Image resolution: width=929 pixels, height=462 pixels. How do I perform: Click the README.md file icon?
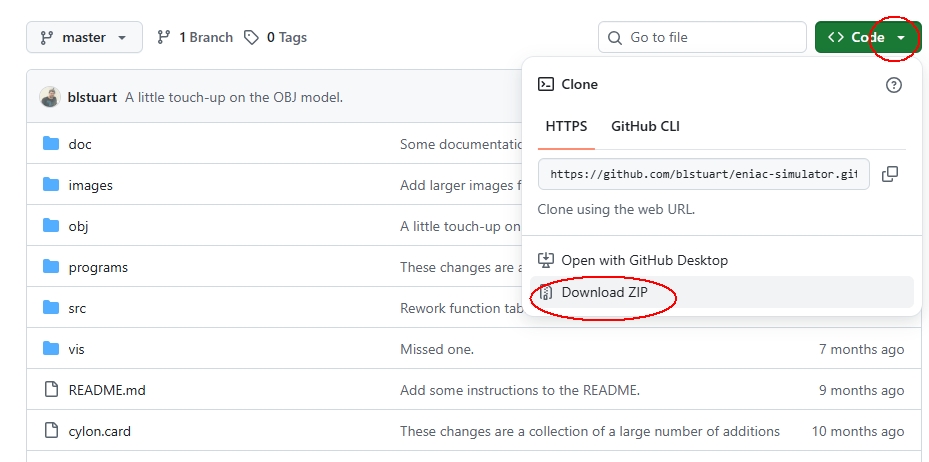(51, 390)
